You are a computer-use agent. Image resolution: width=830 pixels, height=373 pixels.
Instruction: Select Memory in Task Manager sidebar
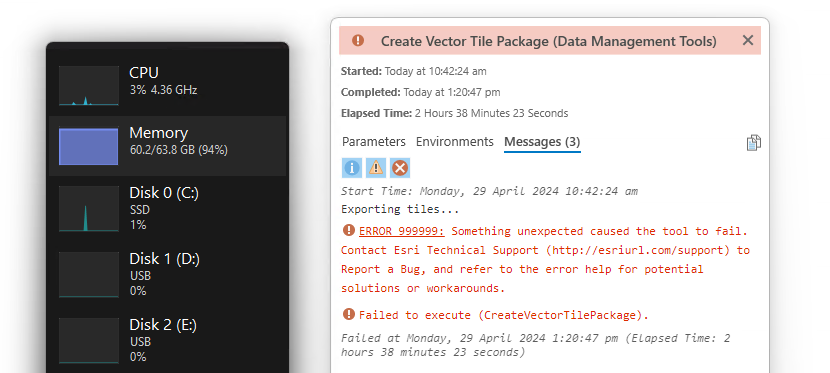[x=167, y=146]
